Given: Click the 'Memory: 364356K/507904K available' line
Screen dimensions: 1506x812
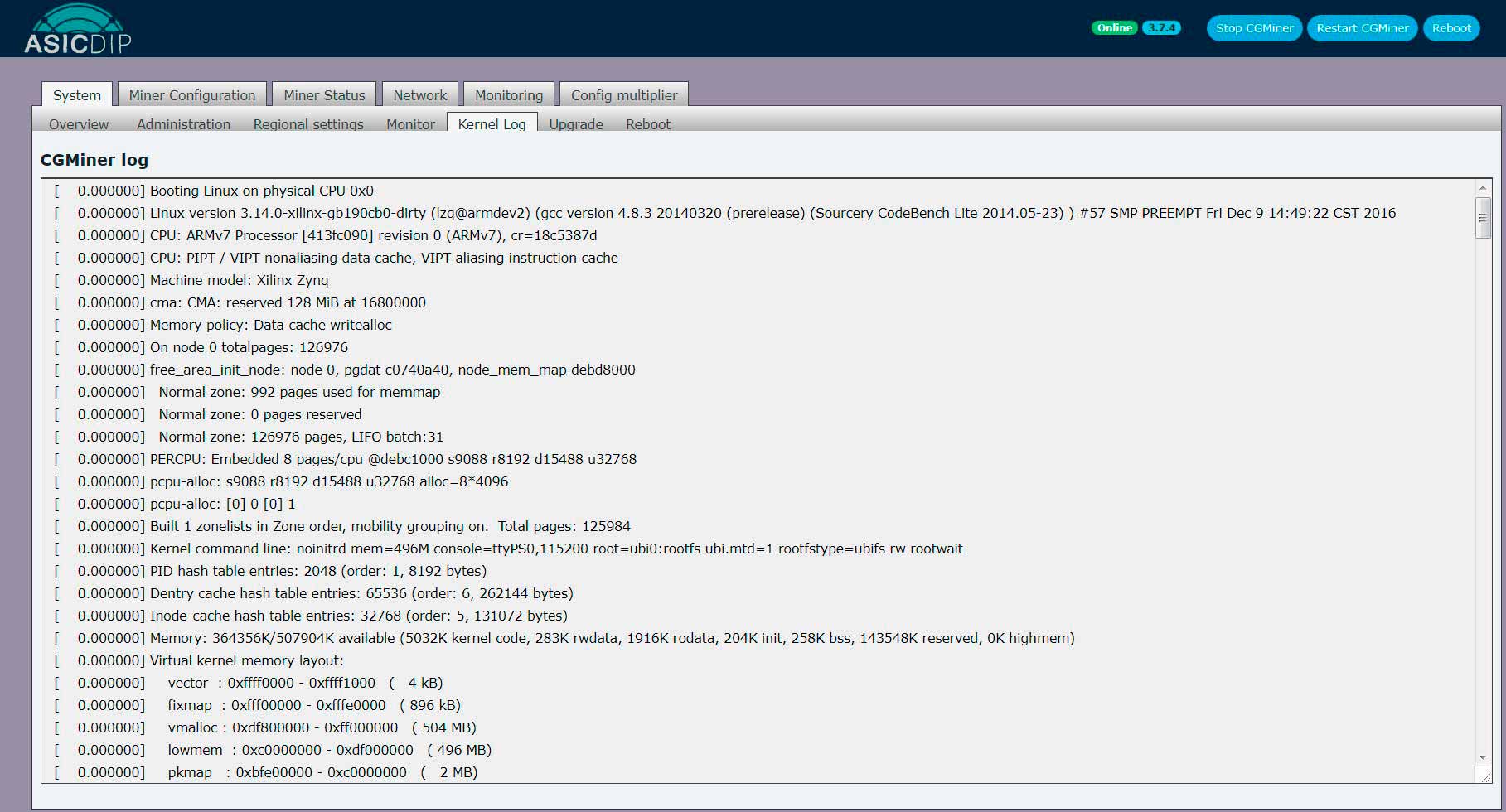Looking at the screenshot, I should click(564, 638).
